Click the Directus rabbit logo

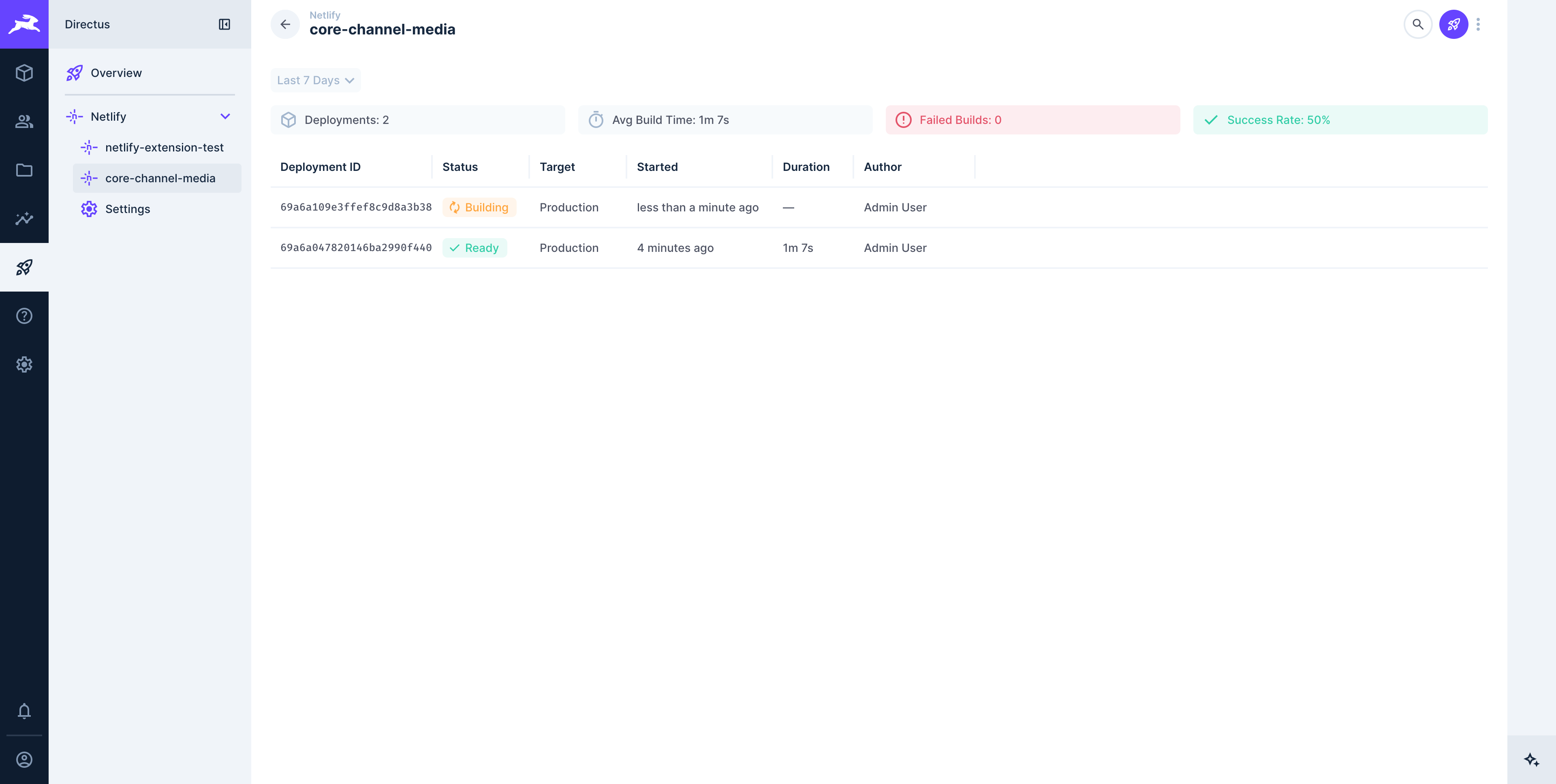24,24
